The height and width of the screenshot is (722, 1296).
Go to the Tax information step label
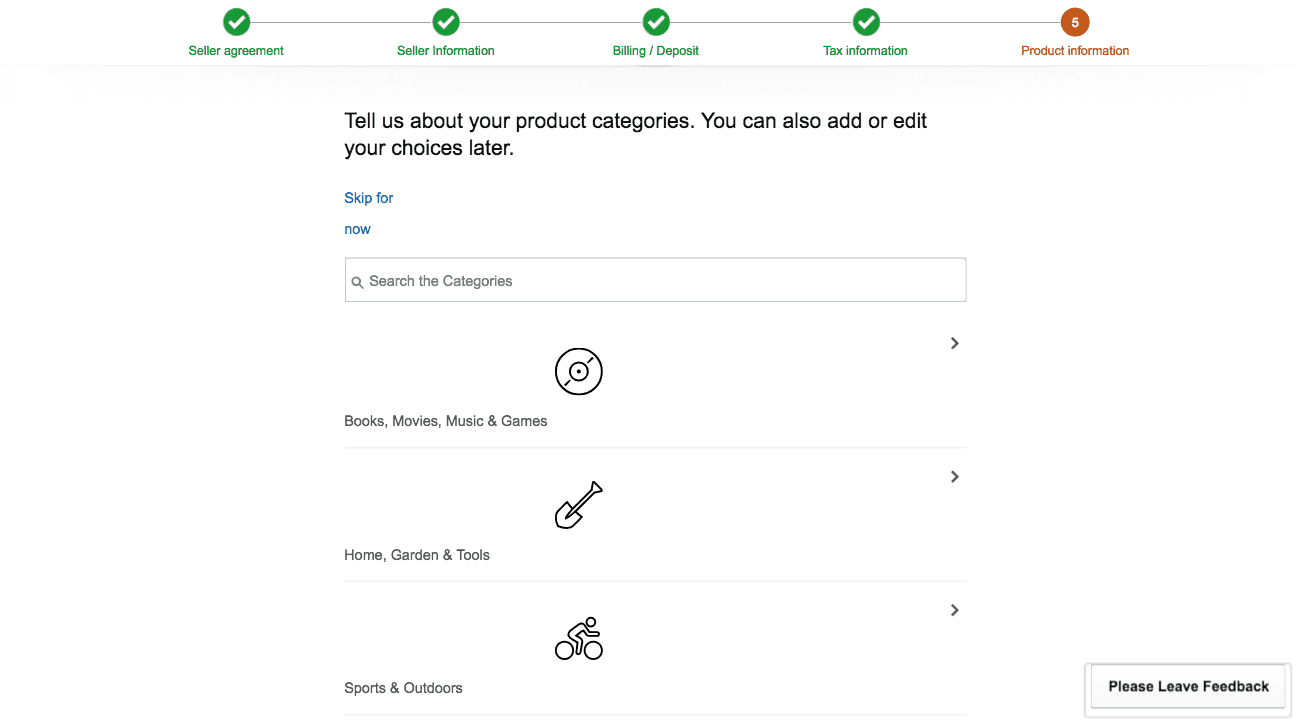865,51
